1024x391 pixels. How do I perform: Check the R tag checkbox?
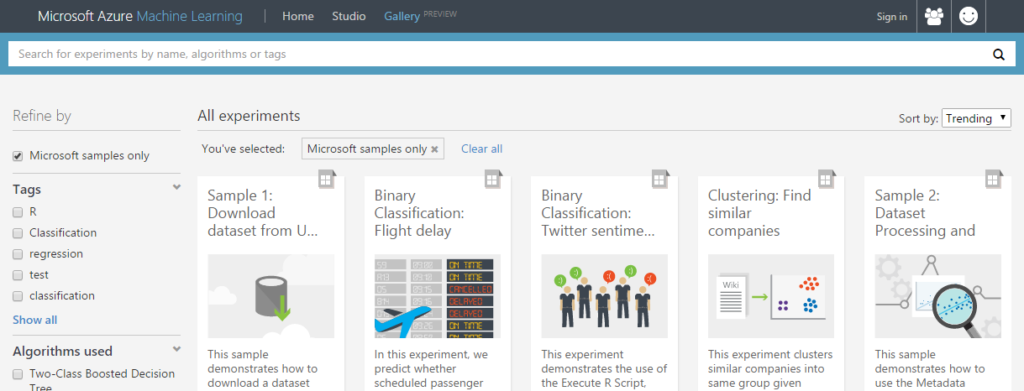coord(18,212)
